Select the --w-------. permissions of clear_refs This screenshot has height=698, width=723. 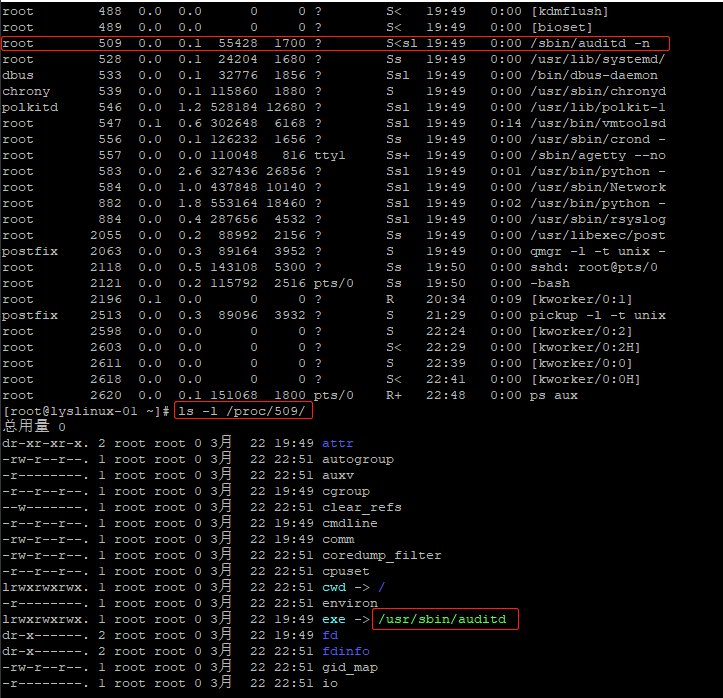click(x=45, y=508)
